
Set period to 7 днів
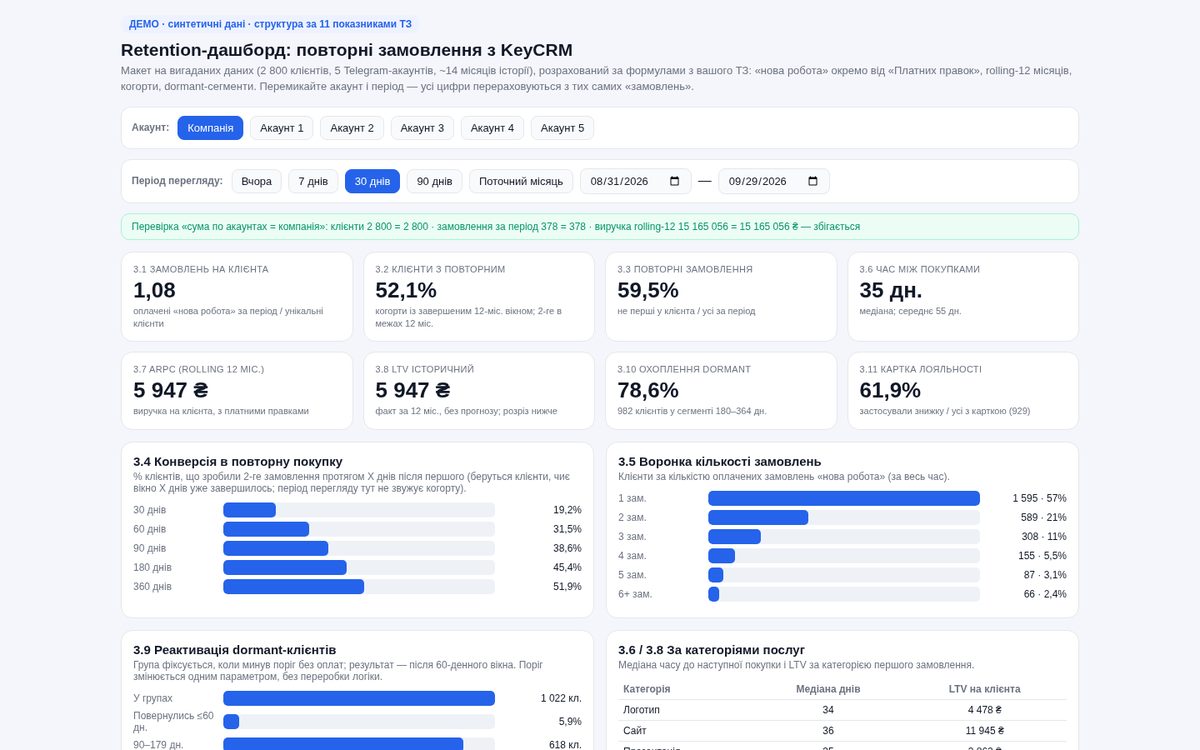pos(313,181)
